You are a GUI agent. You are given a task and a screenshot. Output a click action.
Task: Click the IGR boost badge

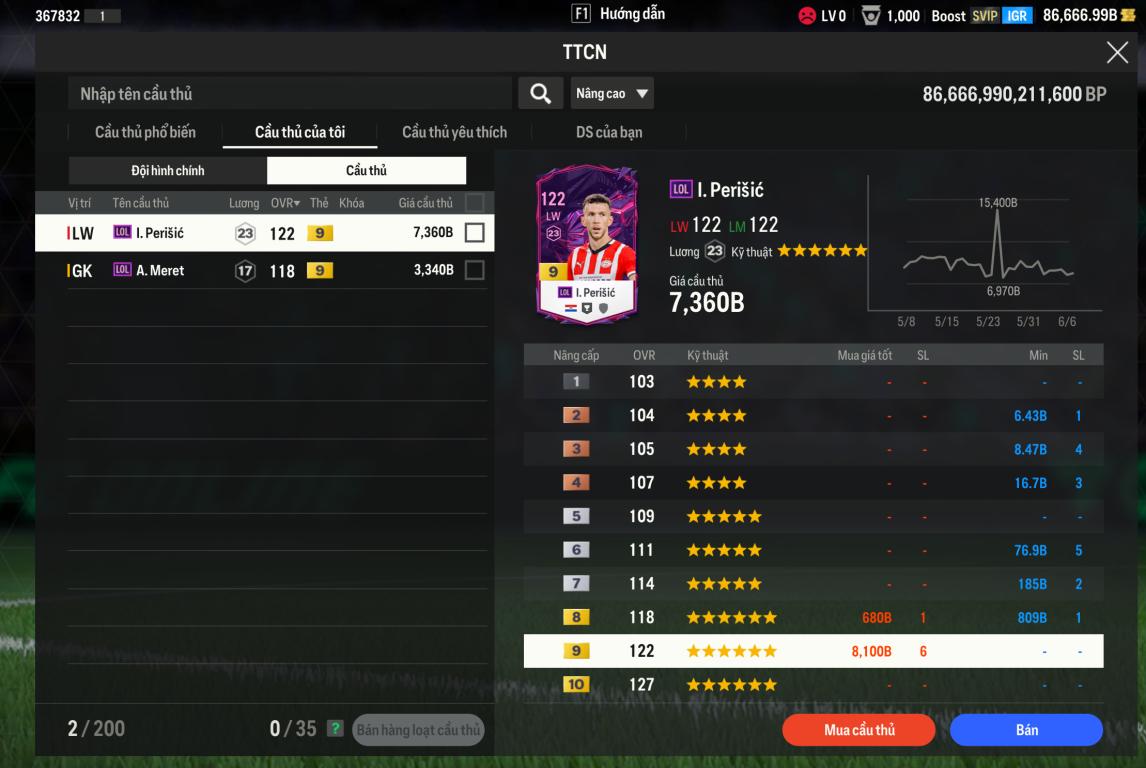click(x=1017, y=15)
